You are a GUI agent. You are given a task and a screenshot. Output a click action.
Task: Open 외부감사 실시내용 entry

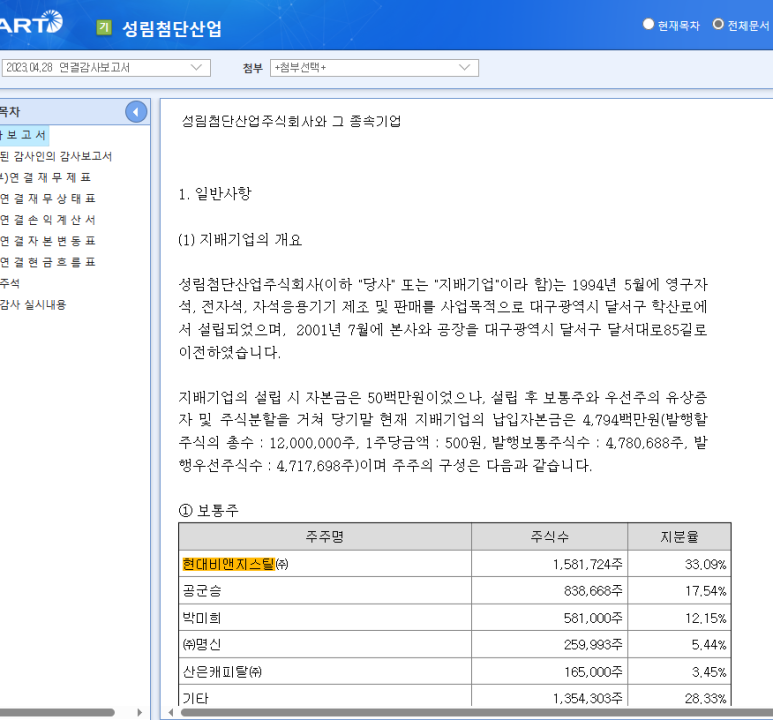(x=33, y=305)
